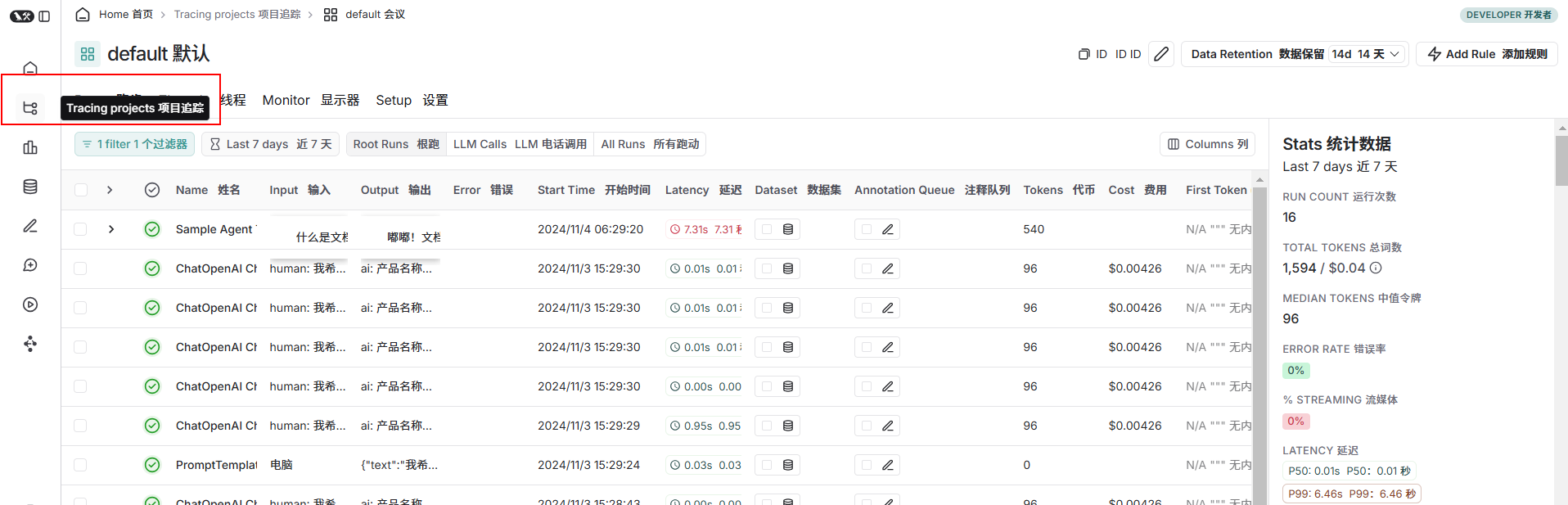
Task: Click success icon on PromptTemplate row
Action: [x=152, y=465]
